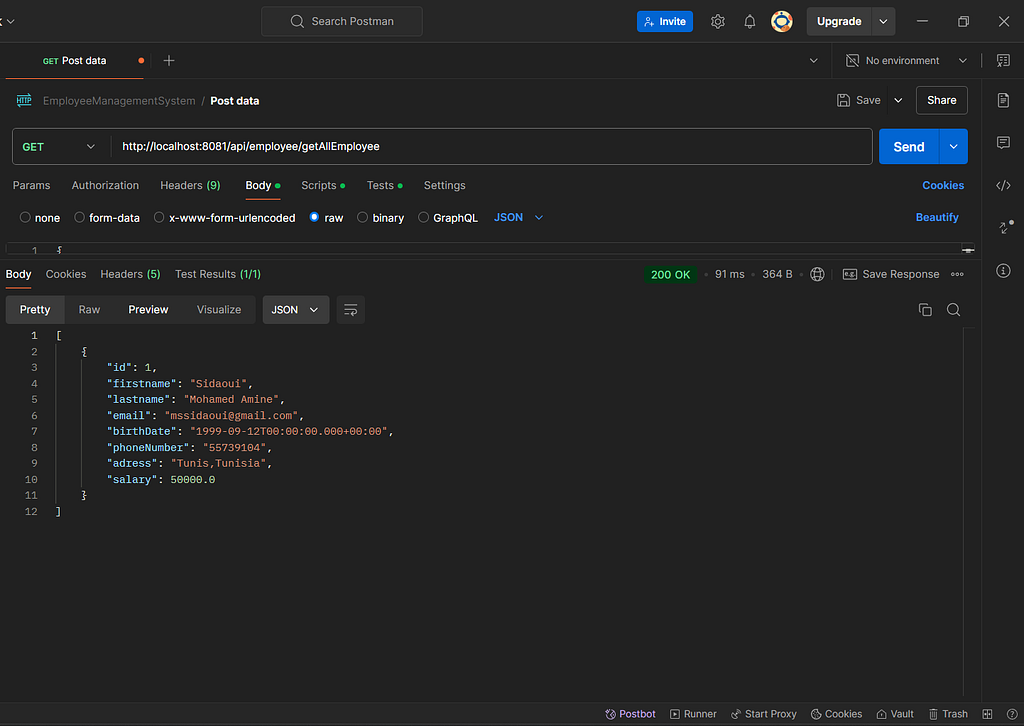Viewport: 1024px width, 726px height.
Task: Open the workspace chevron in the title bar
Action: [8, 22]
